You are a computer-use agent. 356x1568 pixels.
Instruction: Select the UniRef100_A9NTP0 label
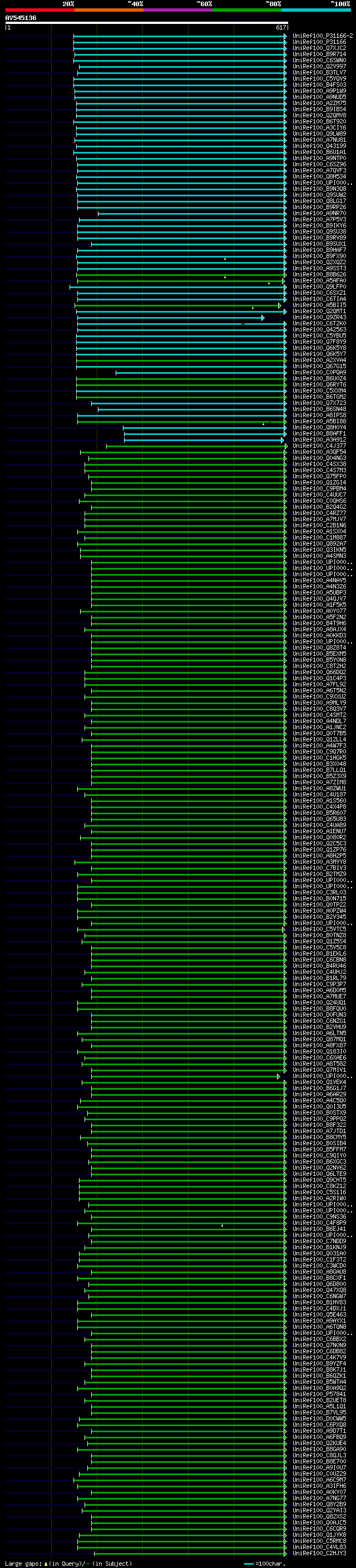point(319,159)
